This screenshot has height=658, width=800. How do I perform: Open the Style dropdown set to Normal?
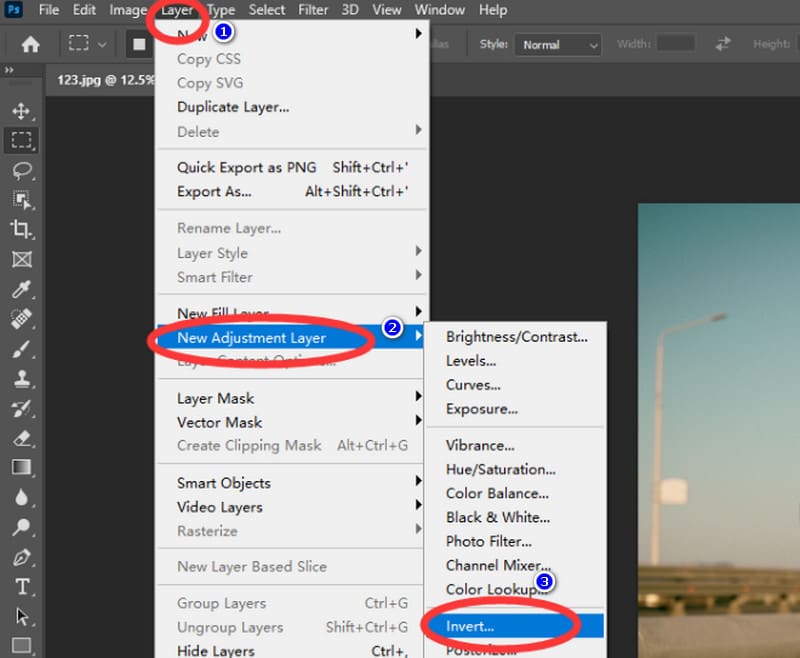(557, 45)
